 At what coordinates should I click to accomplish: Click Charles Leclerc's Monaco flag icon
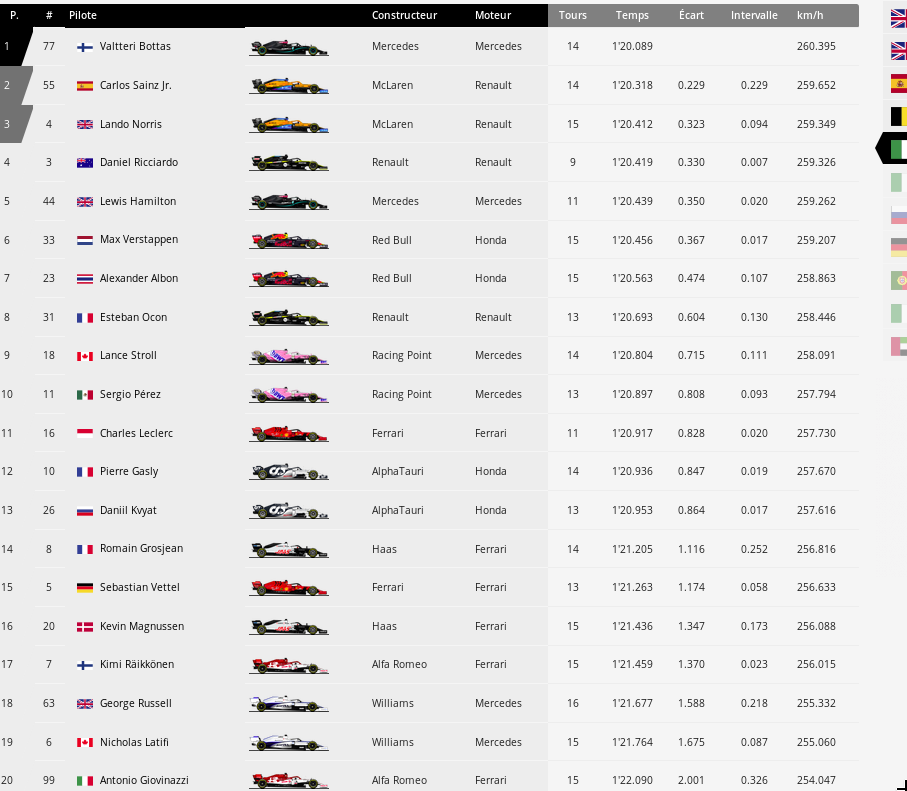[85, 433]
